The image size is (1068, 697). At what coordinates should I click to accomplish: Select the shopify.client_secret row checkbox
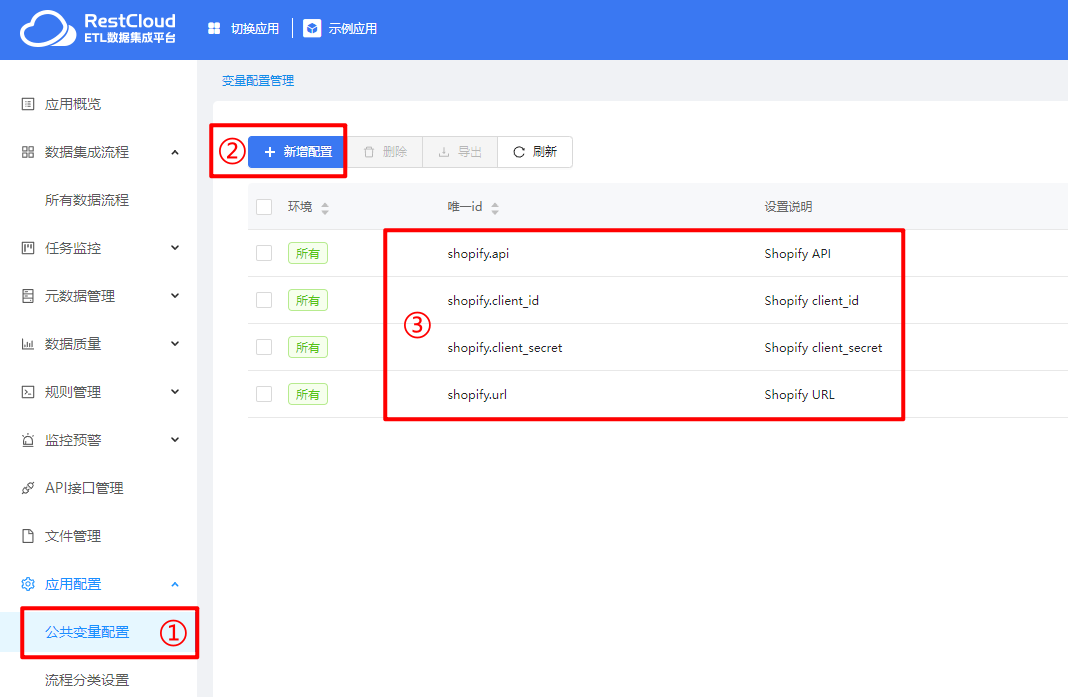coord(264,347)
